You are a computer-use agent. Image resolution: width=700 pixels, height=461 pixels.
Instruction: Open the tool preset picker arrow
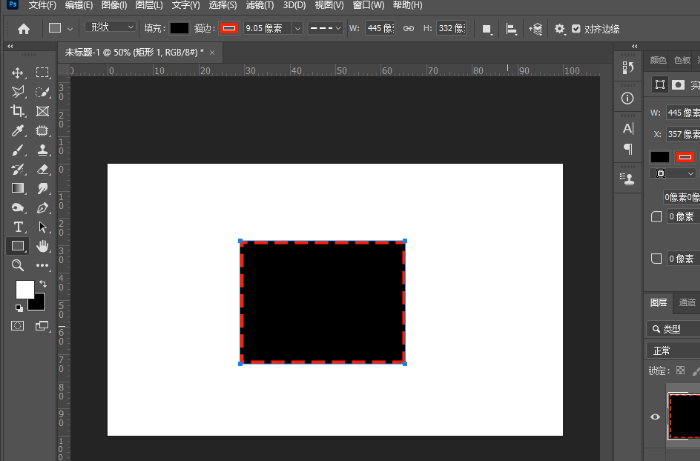70,29
